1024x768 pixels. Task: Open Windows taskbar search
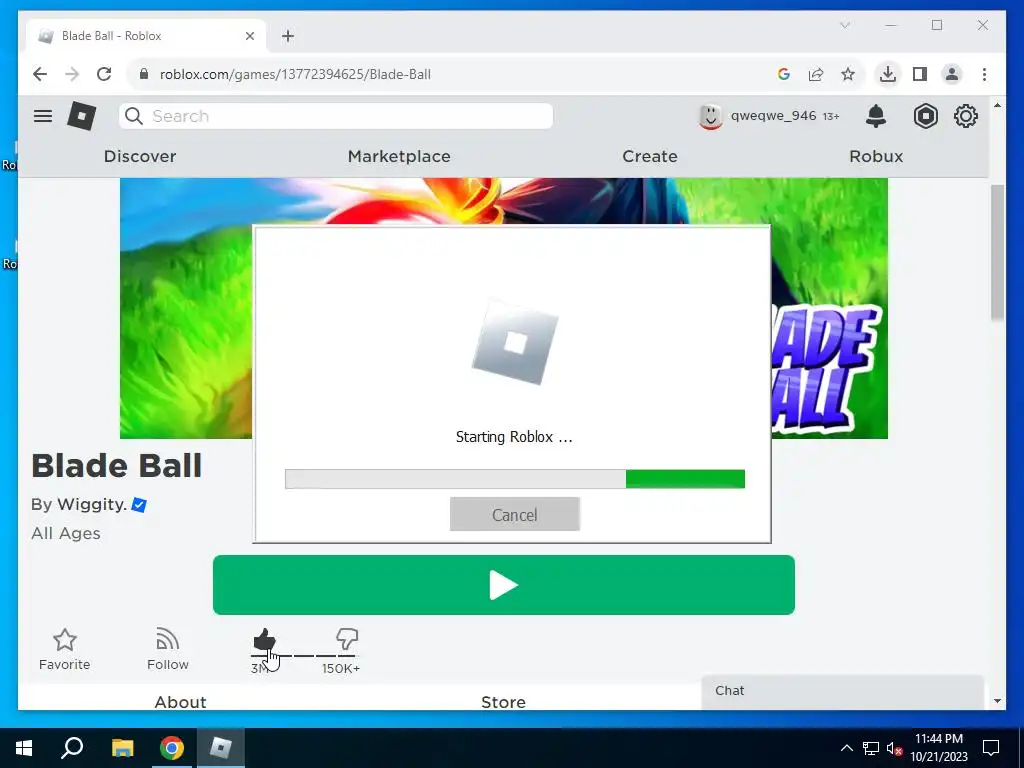point(72,748)
